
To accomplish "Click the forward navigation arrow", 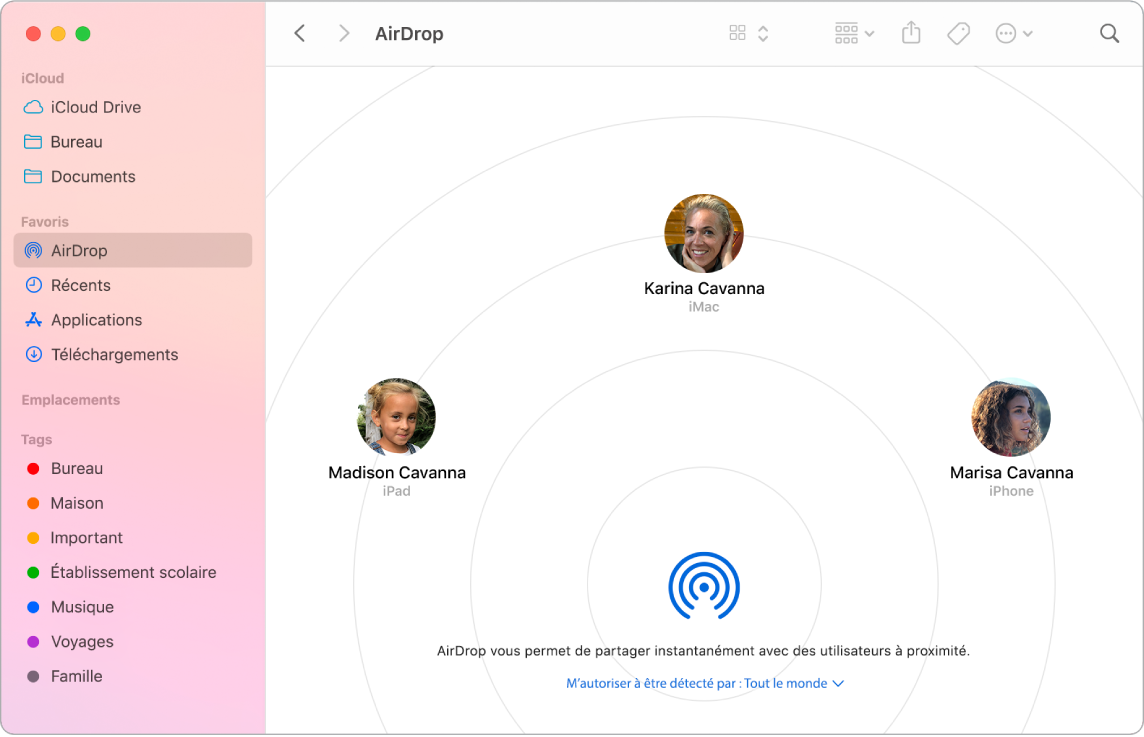I will click(344, 32).
